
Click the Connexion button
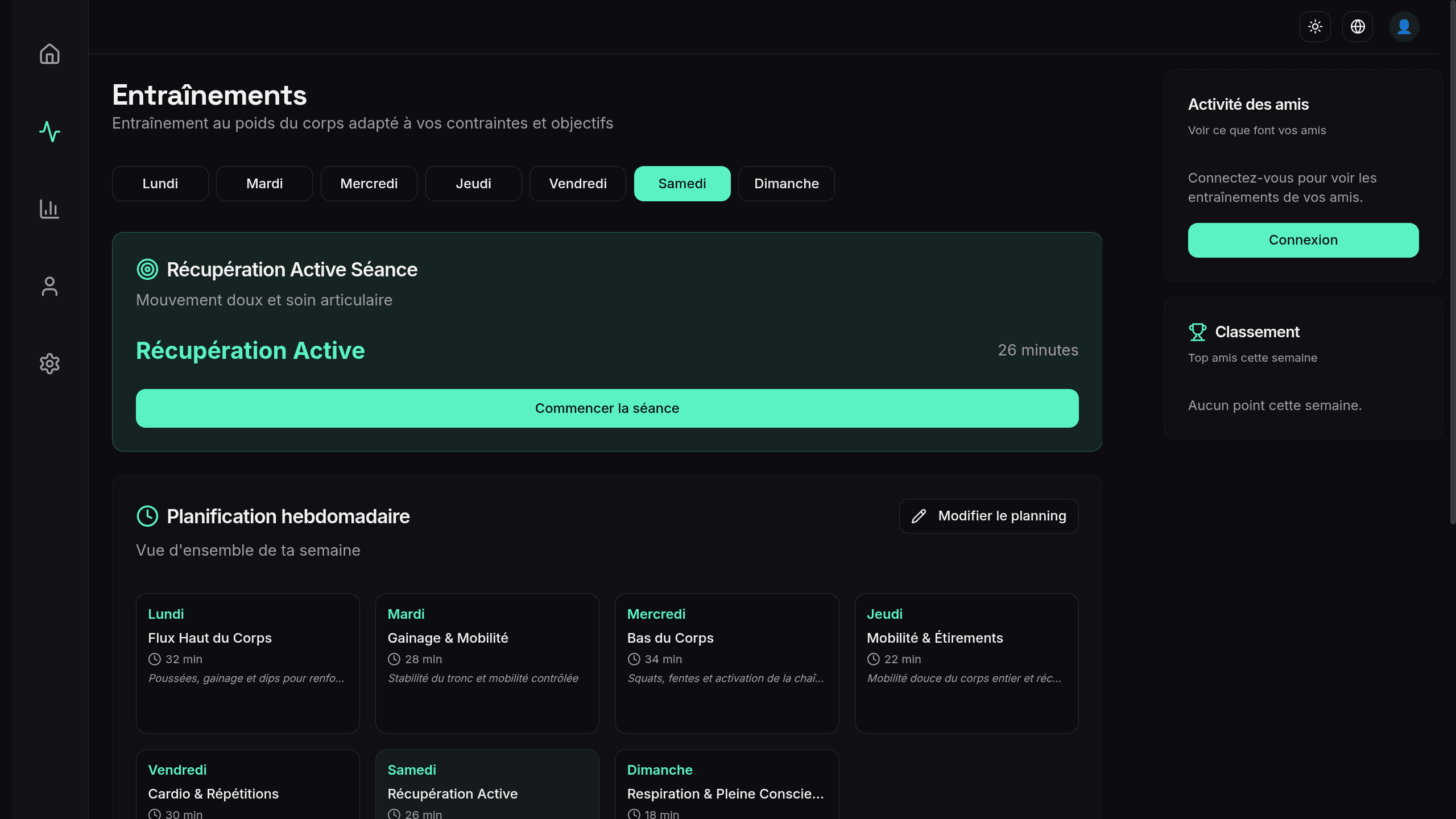[x=1303, y=240]
